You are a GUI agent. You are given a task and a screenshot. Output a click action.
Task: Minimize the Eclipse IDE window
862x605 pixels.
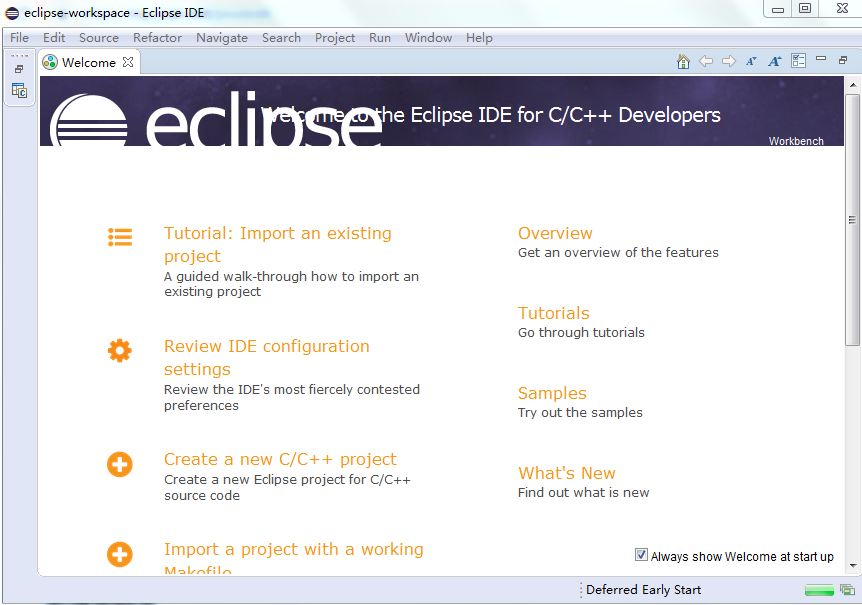pyautogui.click(x=778, y=9)
